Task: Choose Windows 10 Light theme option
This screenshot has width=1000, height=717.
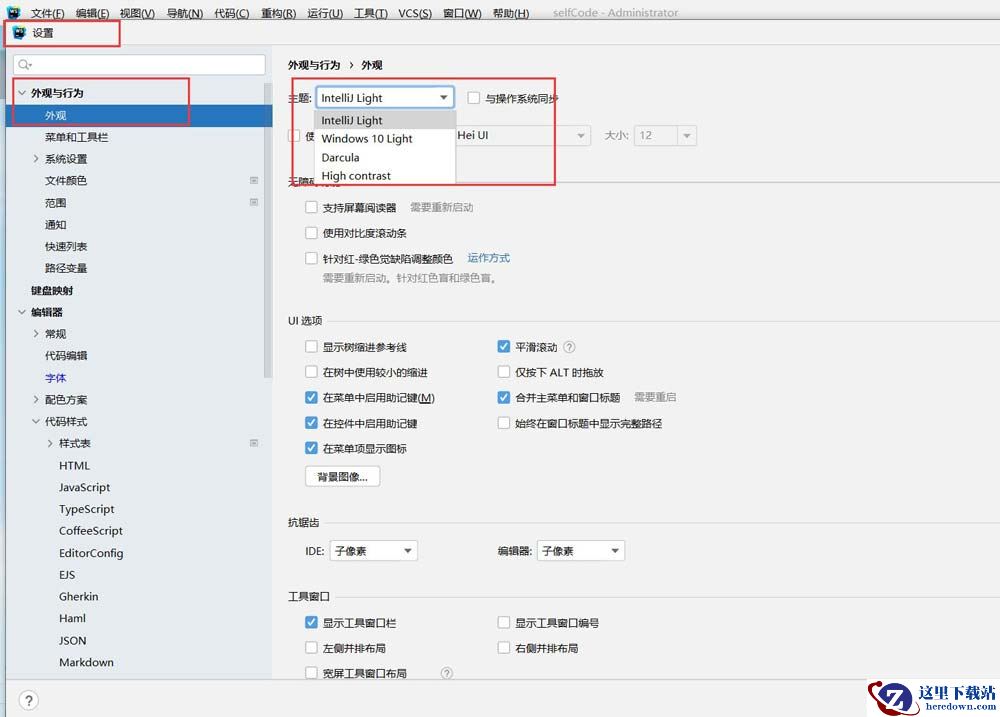Action: (x=385, y=139)
